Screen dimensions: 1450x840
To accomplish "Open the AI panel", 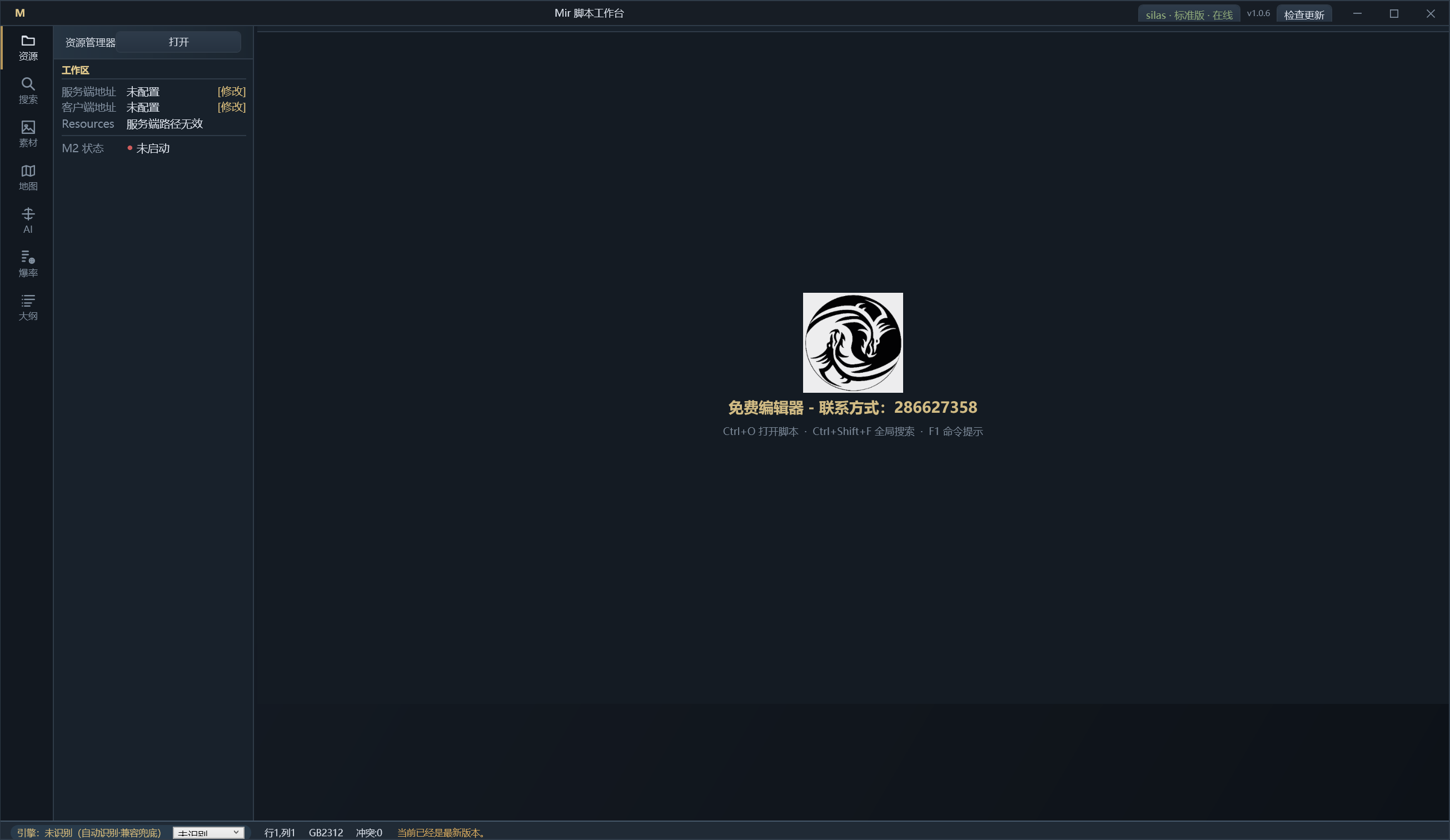I will [x=28, y=221].
